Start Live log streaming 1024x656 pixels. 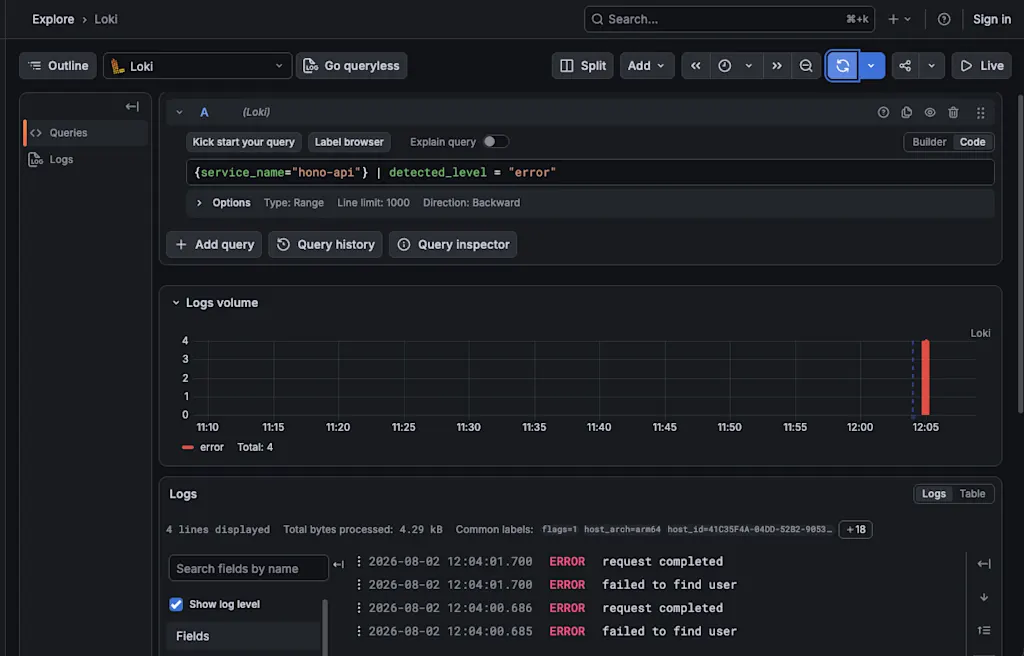pyautogui.click(x=982, y=65)
